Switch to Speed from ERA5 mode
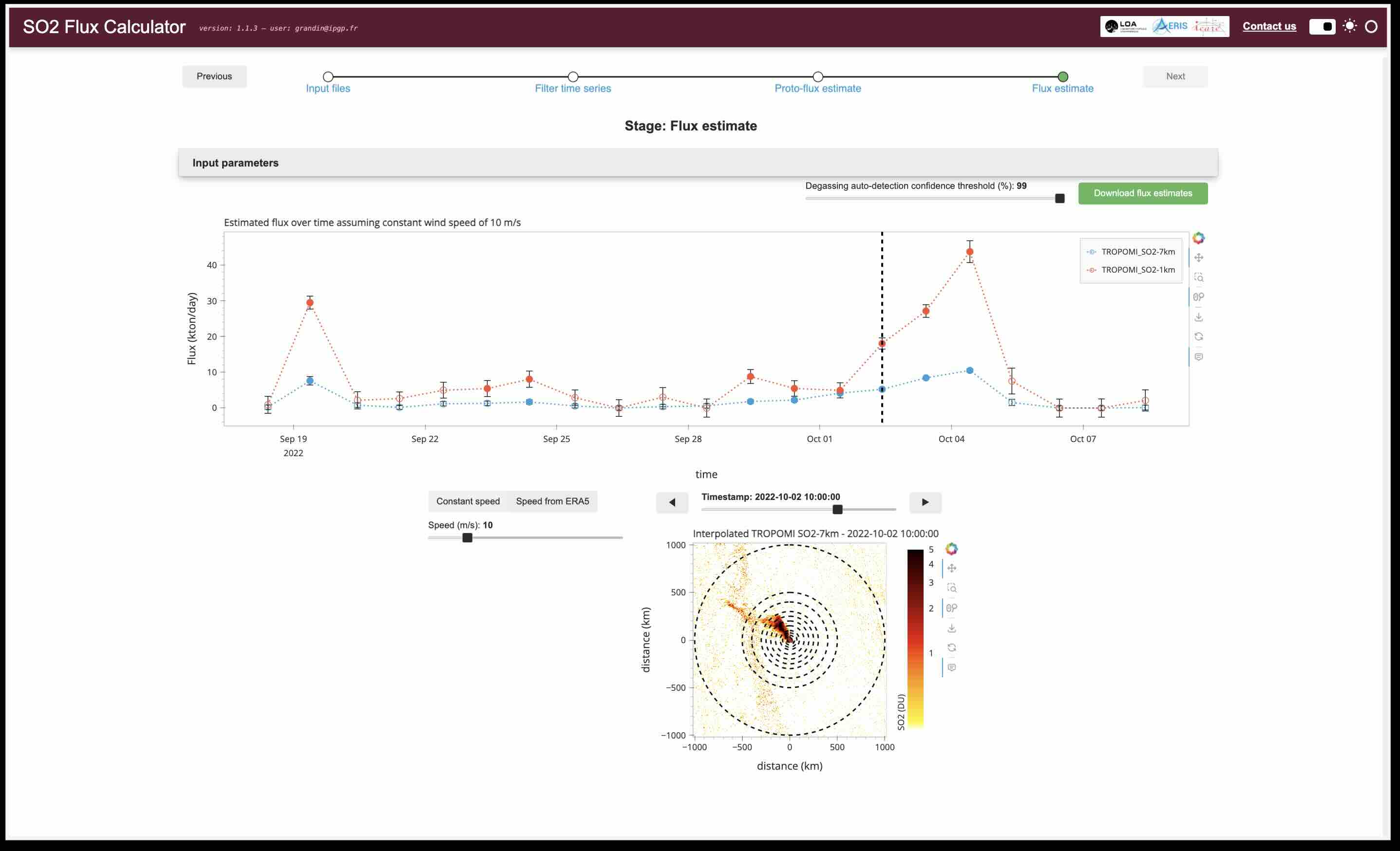Viewport: 1400px width, 851px height. [552, 501]
